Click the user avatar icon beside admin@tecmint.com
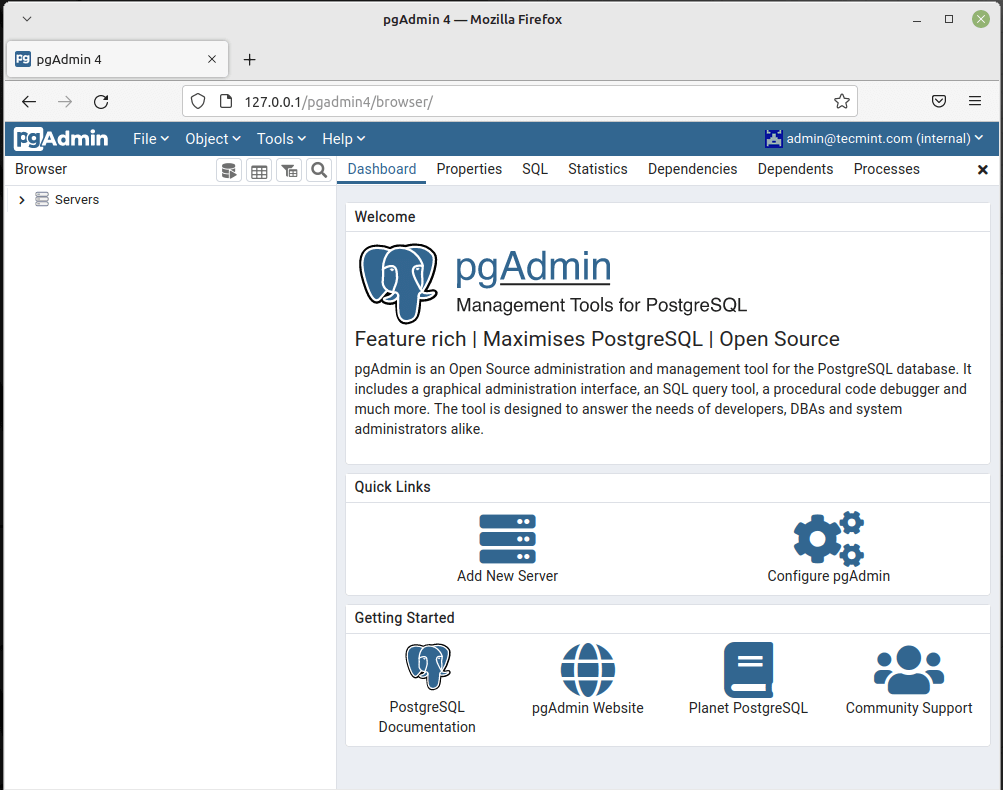Image resolution: width=1003 pixels, height=790 pixels. (773, 139)
